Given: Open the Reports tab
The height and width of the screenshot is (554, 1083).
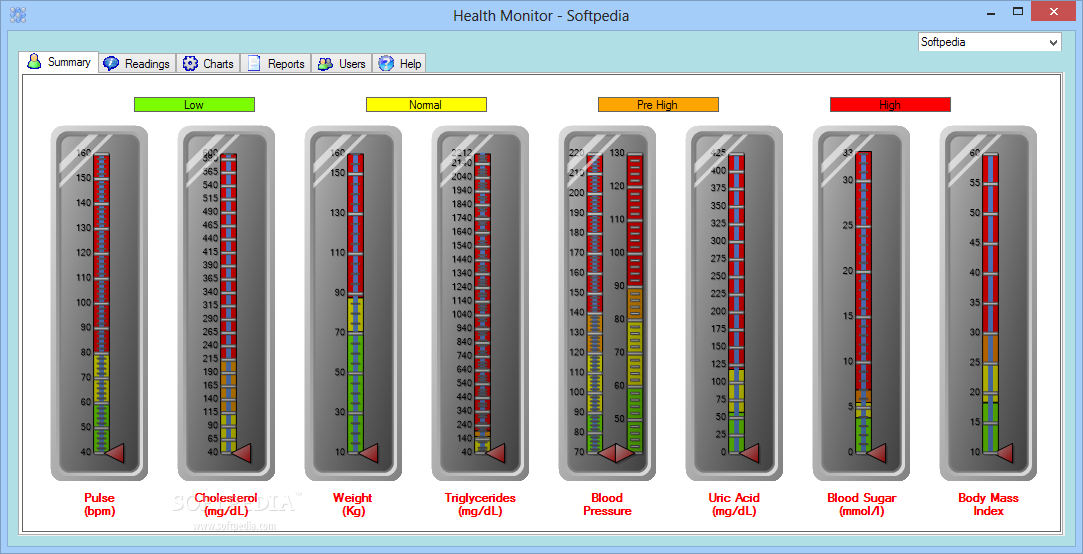Looking at the screenshot, I should coord(276,64).
